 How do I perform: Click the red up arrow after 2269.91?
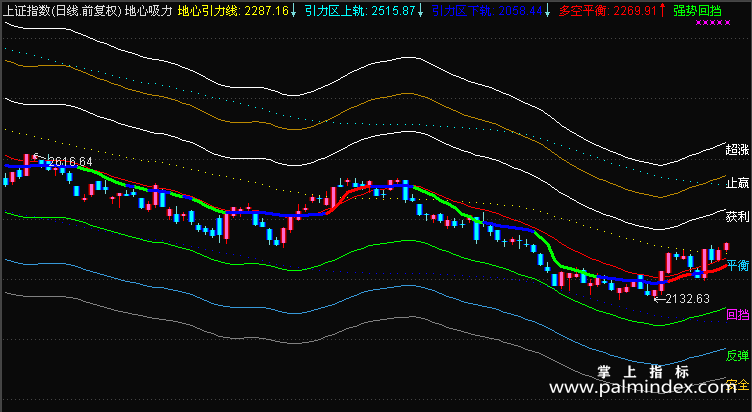click(662, 10)
